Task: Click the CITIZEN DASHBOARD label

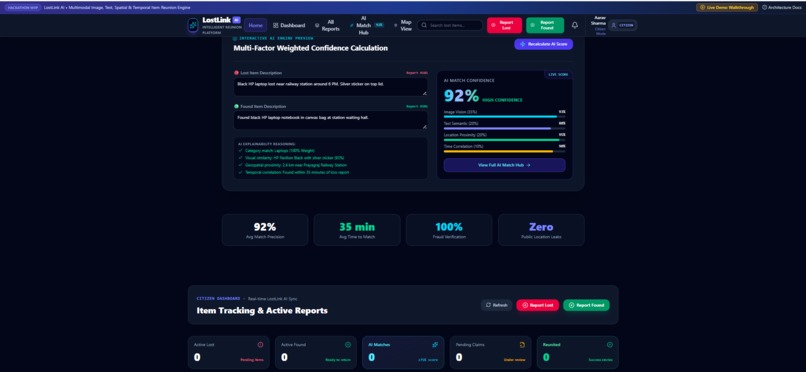Action: tap(218, 299)
